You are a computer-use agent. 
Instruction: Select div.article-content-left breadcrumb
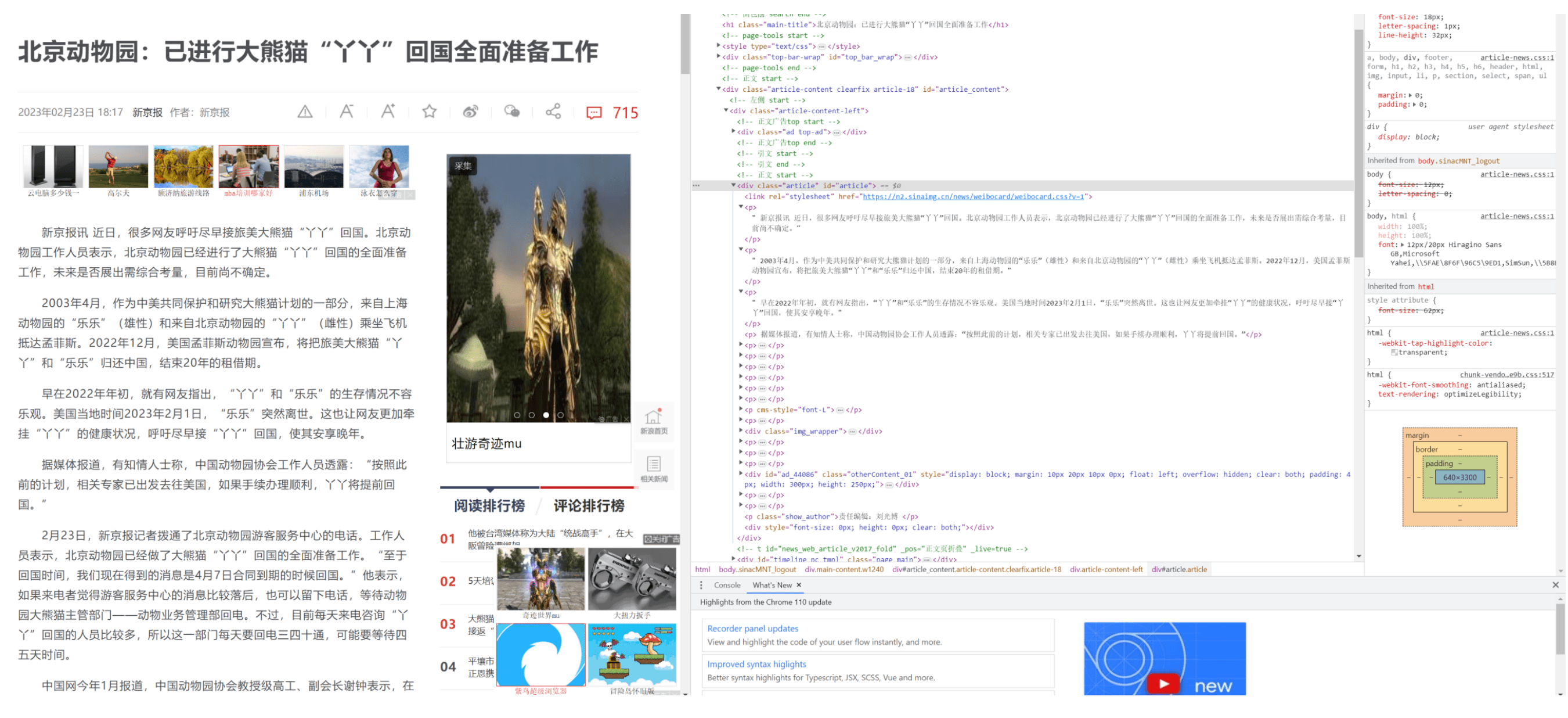[x=1106, y=570]
